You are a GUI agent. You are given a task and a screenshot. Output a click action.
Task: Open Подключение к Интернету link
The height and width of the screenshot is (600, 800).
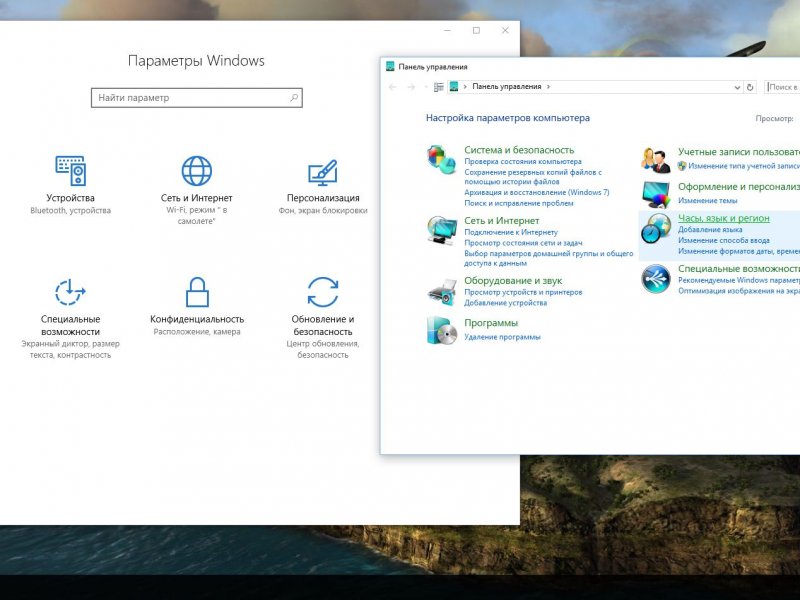(511, 232)
